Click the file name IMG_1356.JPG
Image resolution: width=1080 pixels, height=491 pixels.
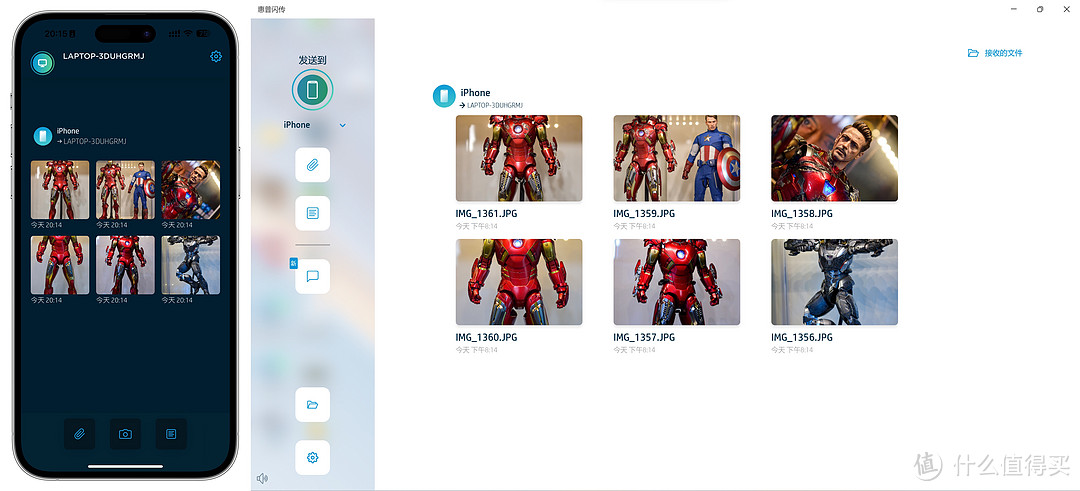802,337
